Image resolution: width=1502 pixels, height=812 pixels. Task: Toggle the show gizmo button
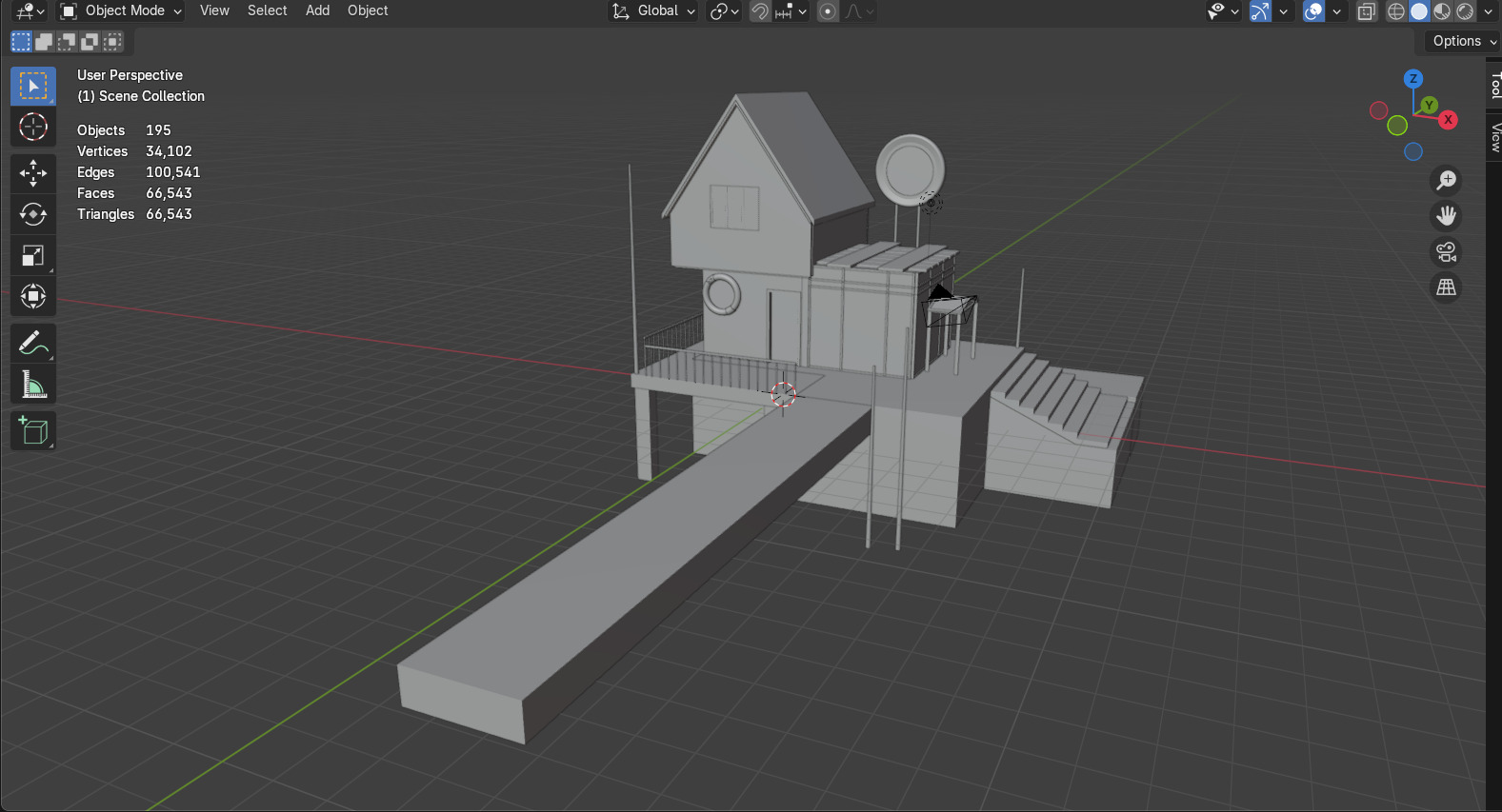click(1260, 11)
